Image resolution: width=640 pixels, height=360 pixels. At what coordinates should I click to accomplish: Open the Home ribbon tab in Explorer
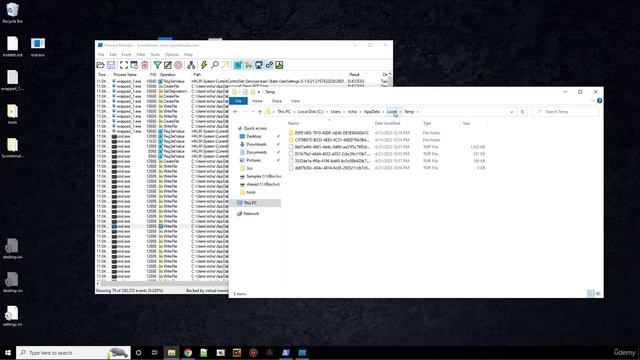click(x=257, y=101)
